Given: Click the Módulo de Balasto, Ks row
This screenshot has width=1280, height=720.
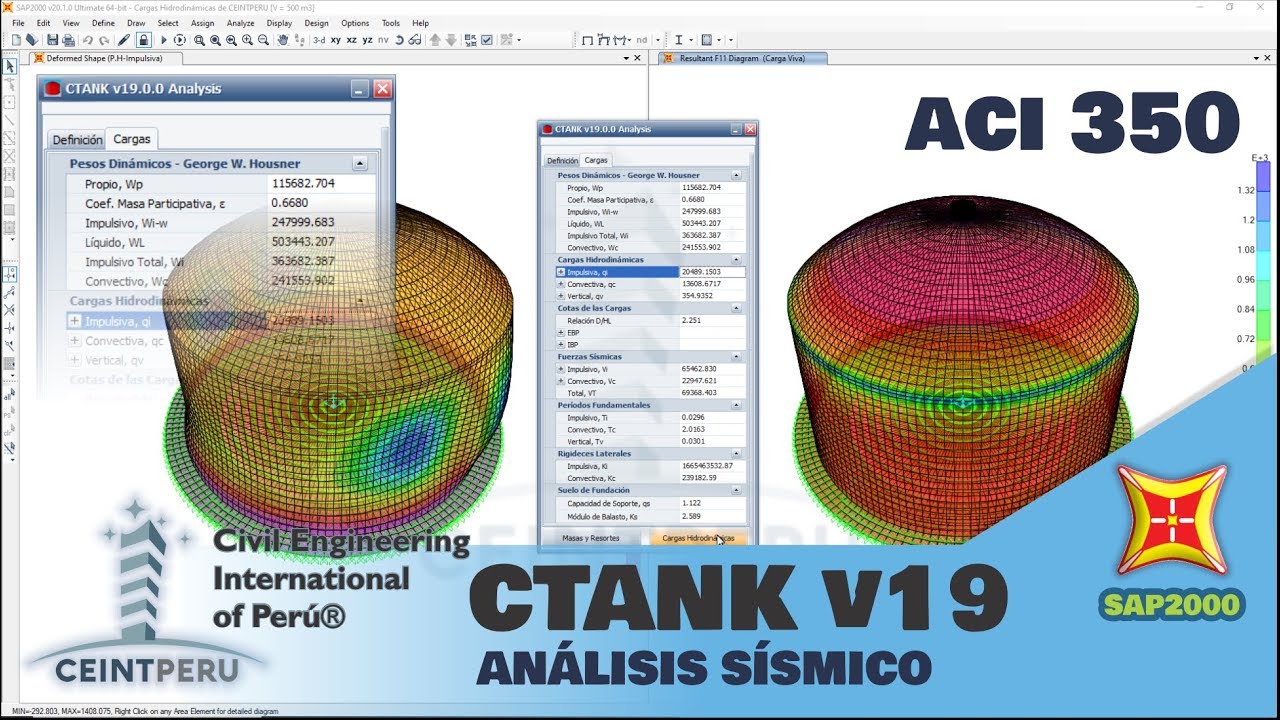Looking at the screenshot, I should [650, 515].
